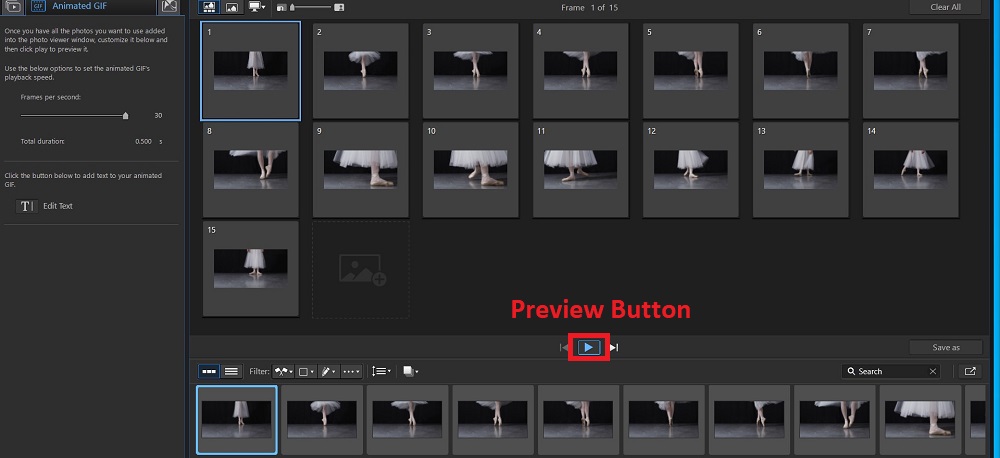Click the large thumbnail size icon
Viewport: 1000px width, 458px height.
click(339, 8)
